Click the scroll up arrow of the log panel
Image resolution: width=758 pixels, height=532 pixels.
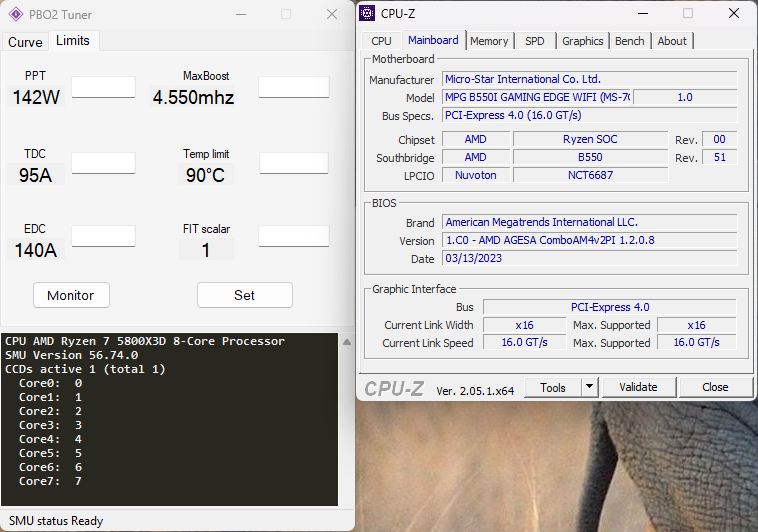coord(347,342)
